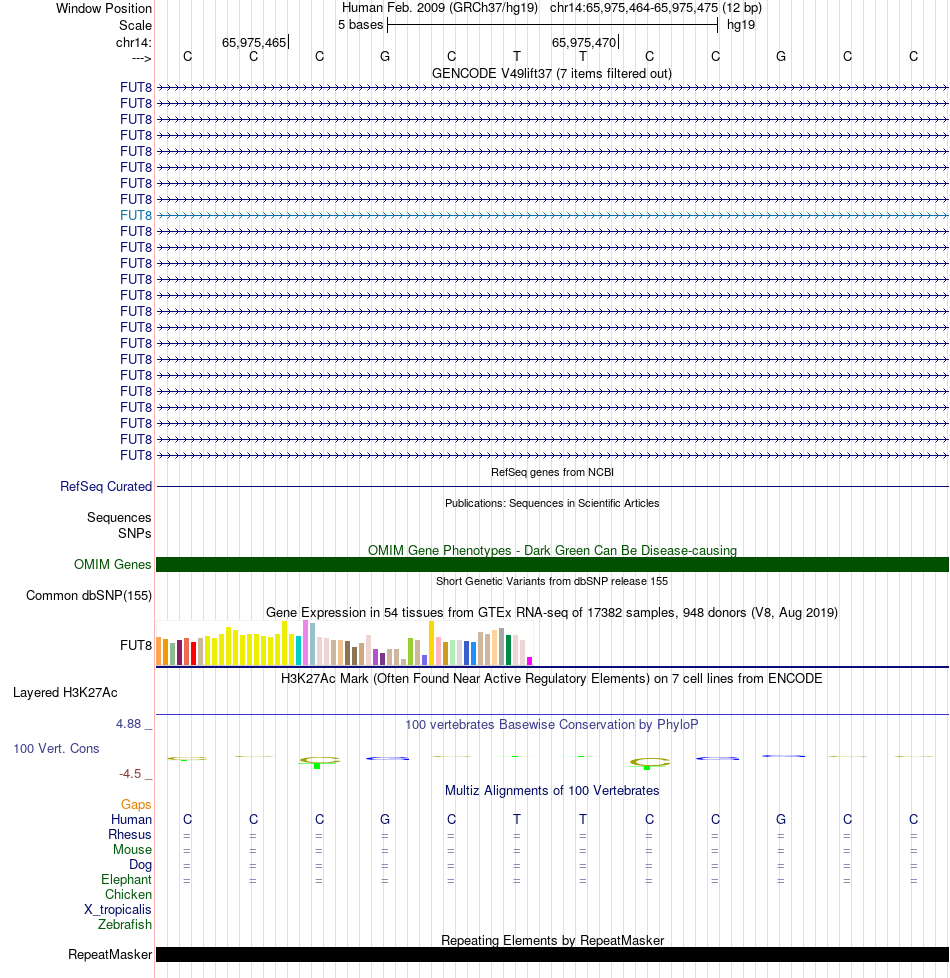Select the Dog alignment row label
This screenshot has height=978, width=950.
tap(140, 864)
